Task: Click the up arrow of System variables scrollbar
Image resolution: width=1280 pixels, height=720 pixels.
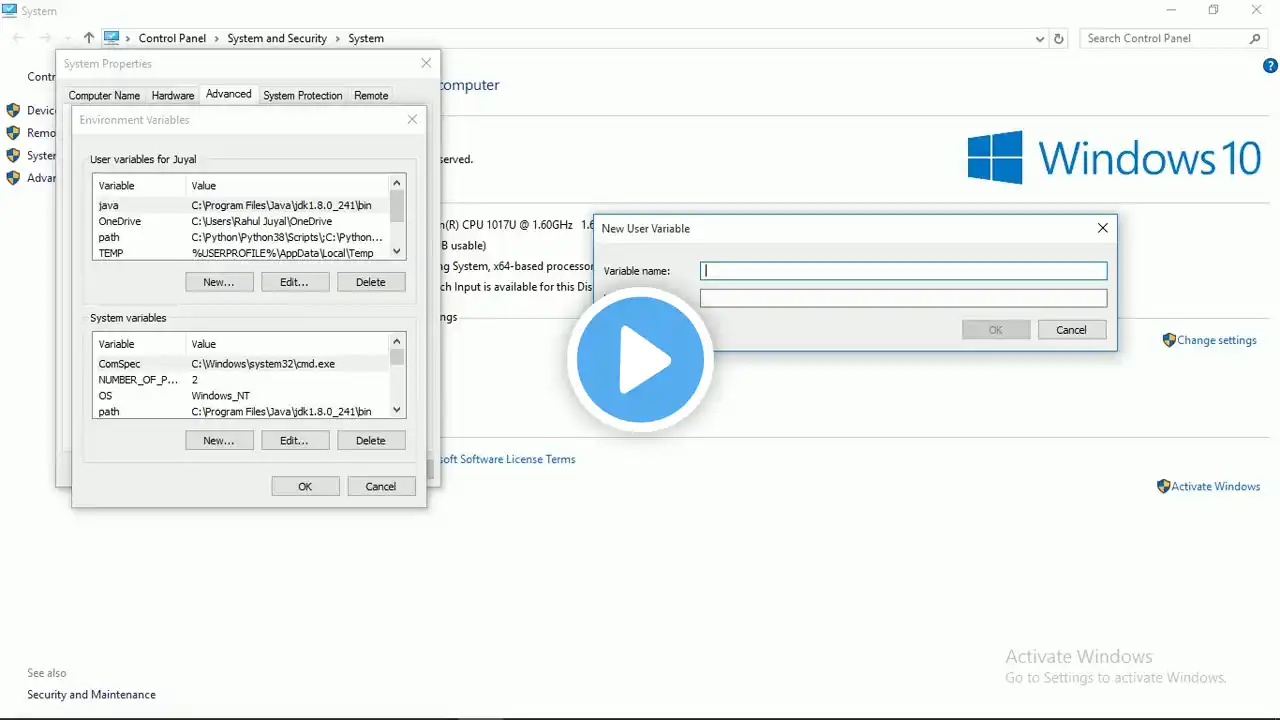Action: pos(397,341)
